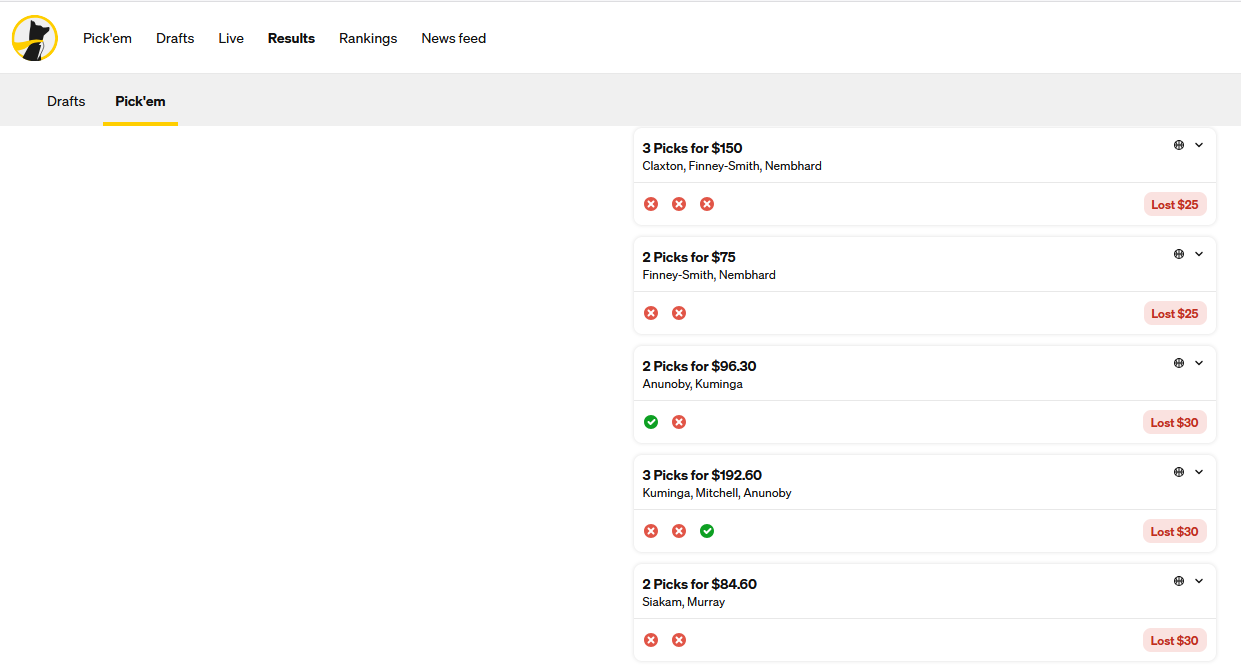Click Lost $25 badge on $75 entry
This screenshot has width=1241, height=666.
(x=1175, y=313)
